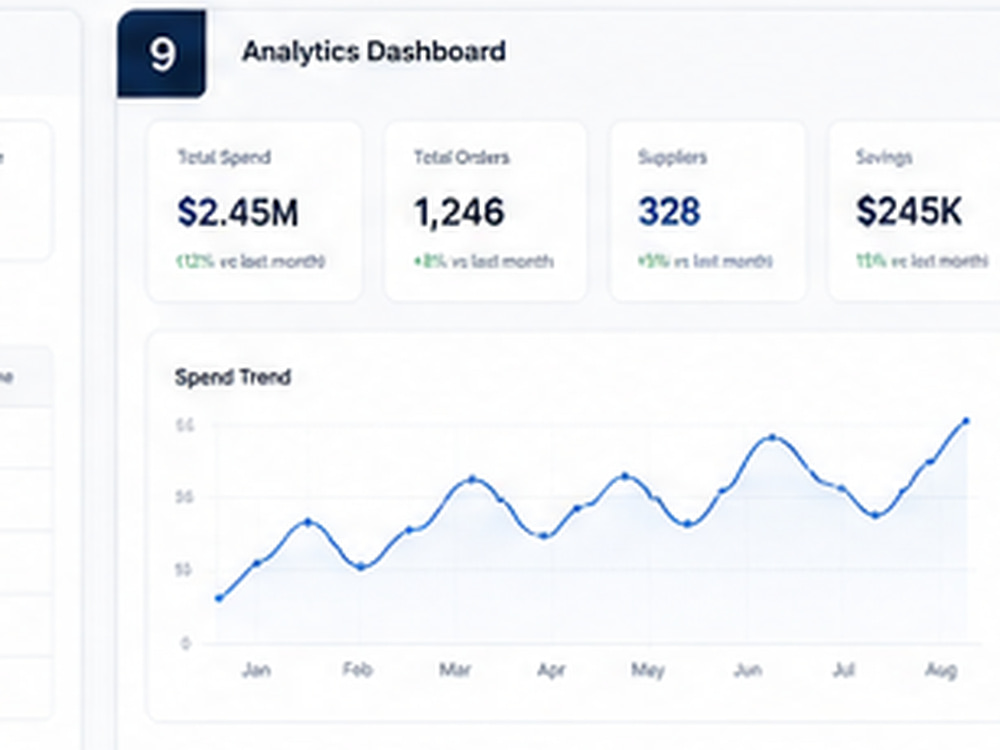Click the Jun axis label

point(747,670)
